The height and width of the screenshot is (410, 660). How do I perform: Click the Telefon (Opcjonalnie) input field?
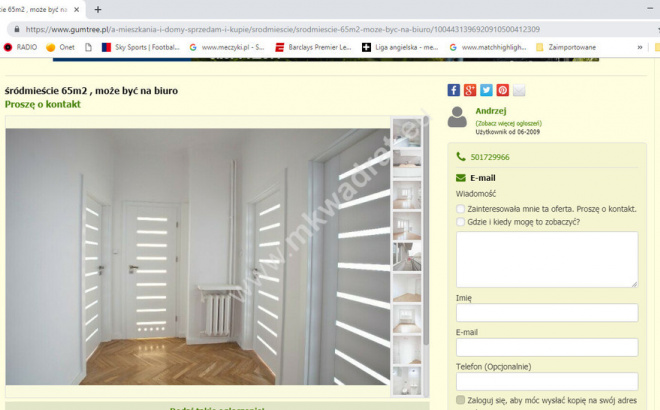coord(547,382)
